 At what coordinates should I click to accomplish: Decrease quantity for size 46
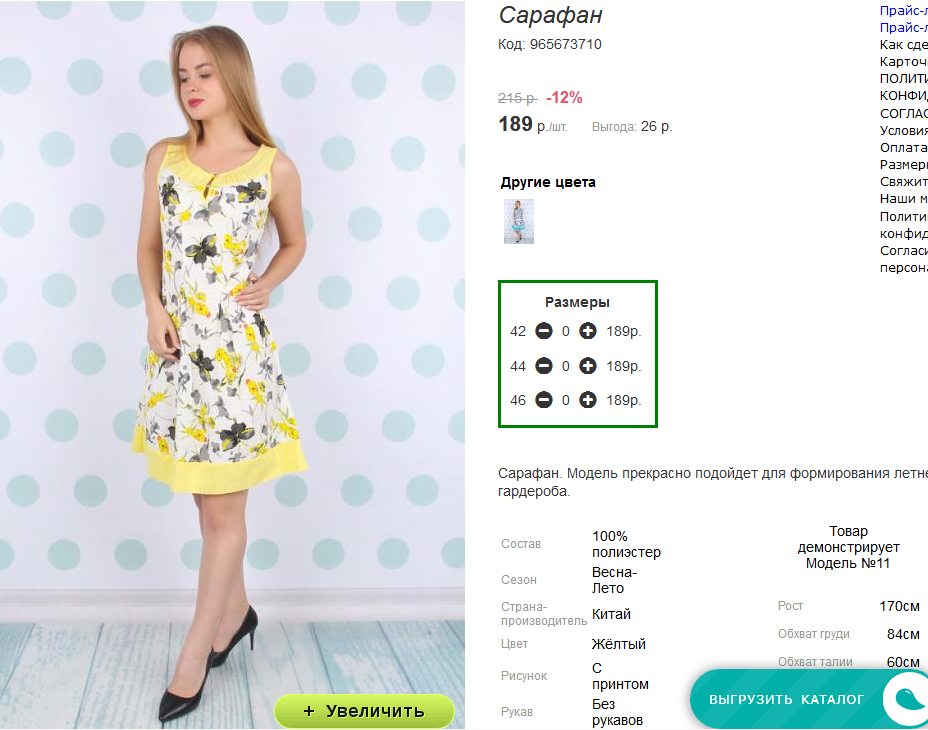[544, 400]
